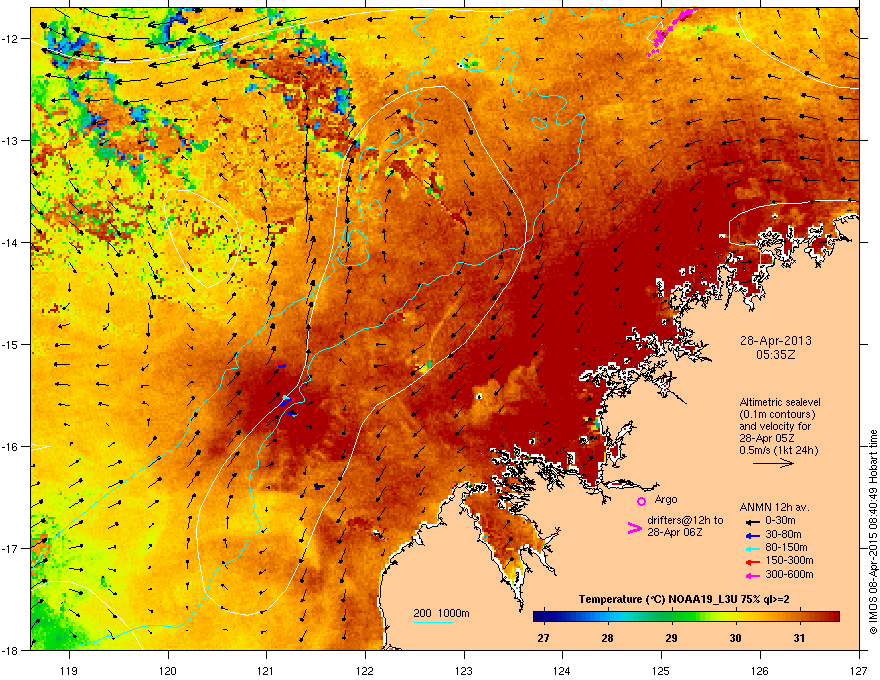Click the color bar value 28
This screenshot has height=680, width=880.
[x=607, y=638]
